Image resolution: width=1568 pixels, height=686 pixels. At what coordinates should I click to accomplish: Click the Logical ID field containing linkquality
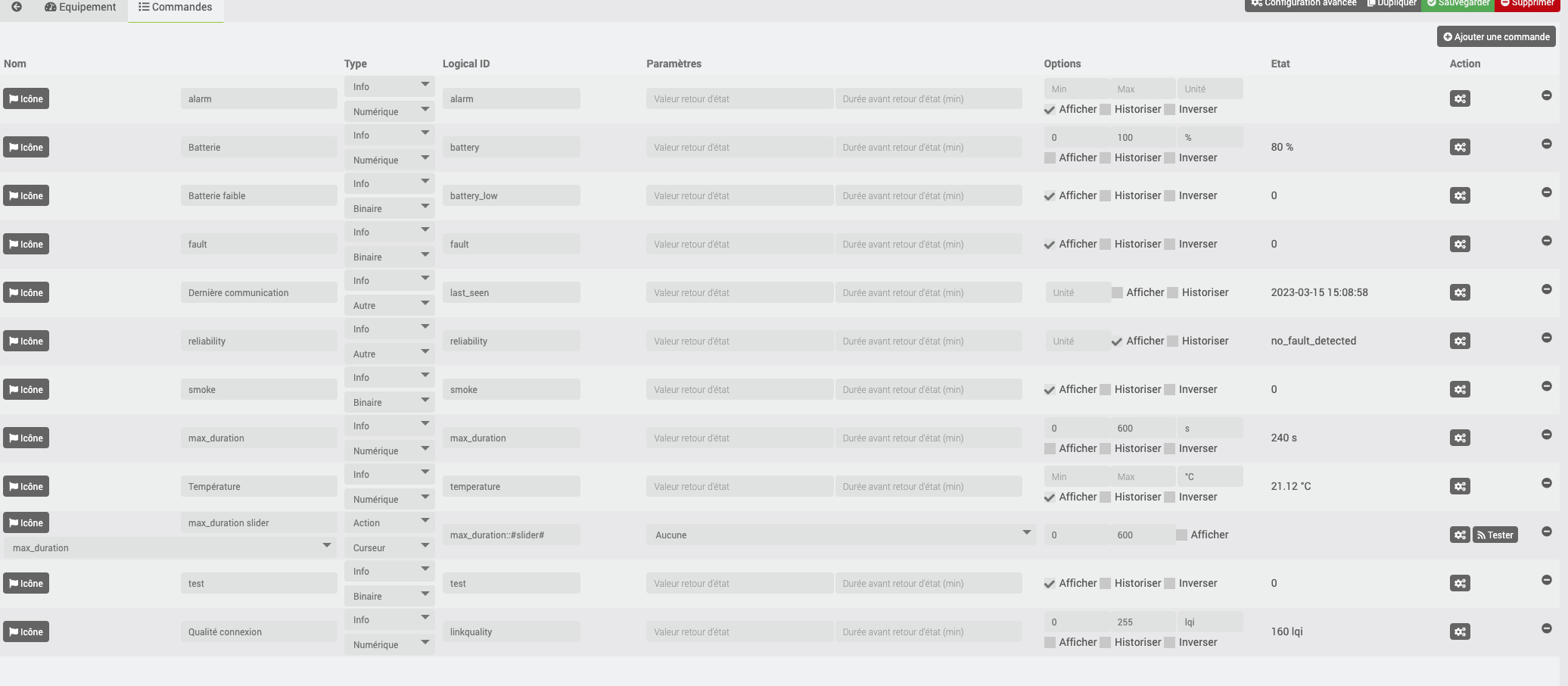[511, 631]
